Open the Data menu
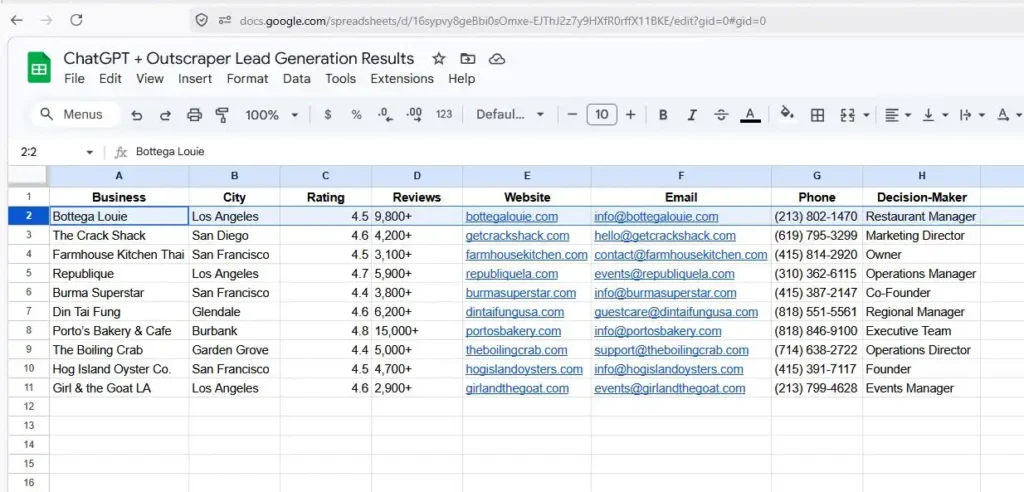Image resolution: width=1024 pixels, height=492 pixels. (x=296, y=79)
